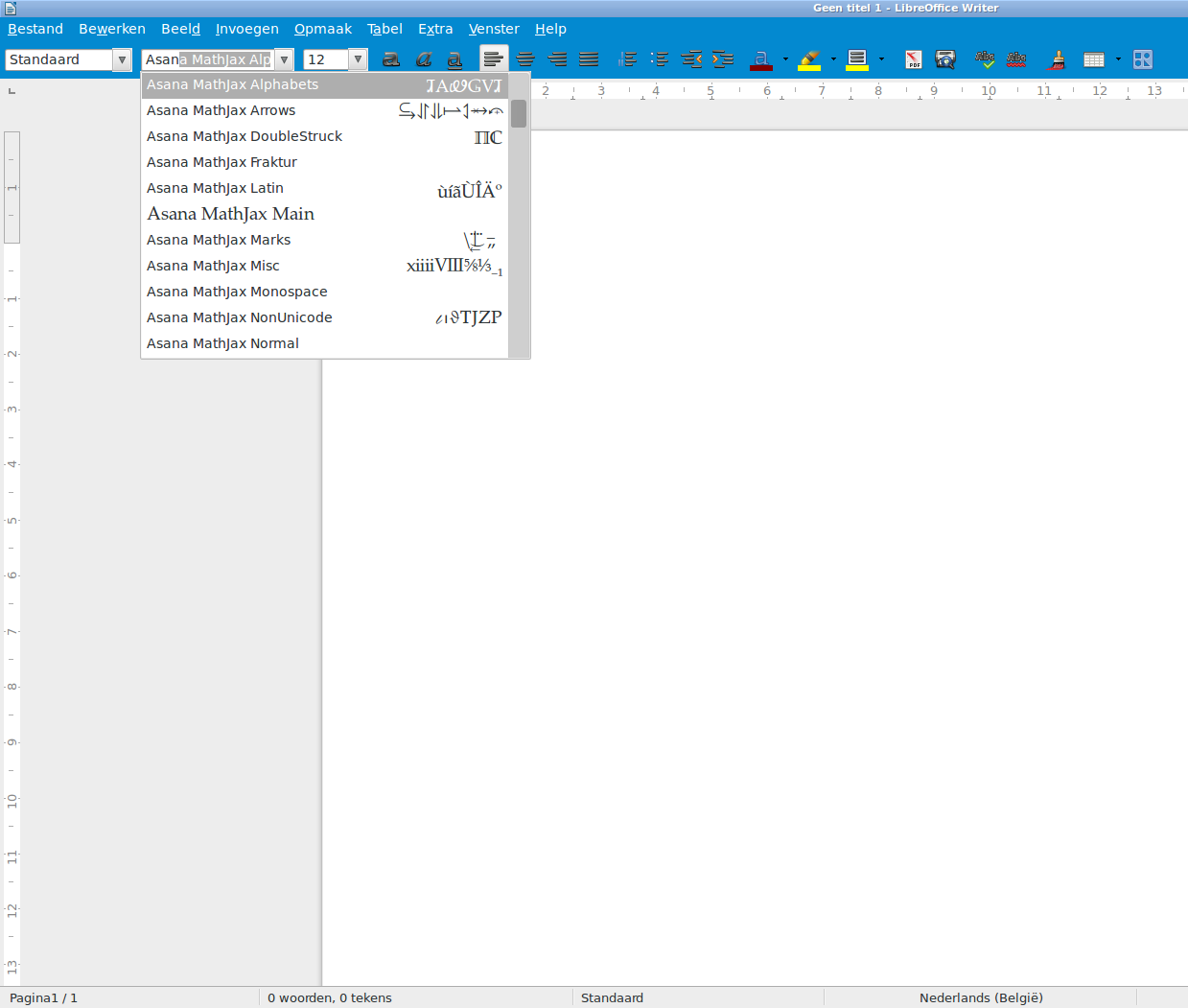The image size is (1188, 1008).
Task: Open font color dropdown arrow
Action: pos(785,59)
